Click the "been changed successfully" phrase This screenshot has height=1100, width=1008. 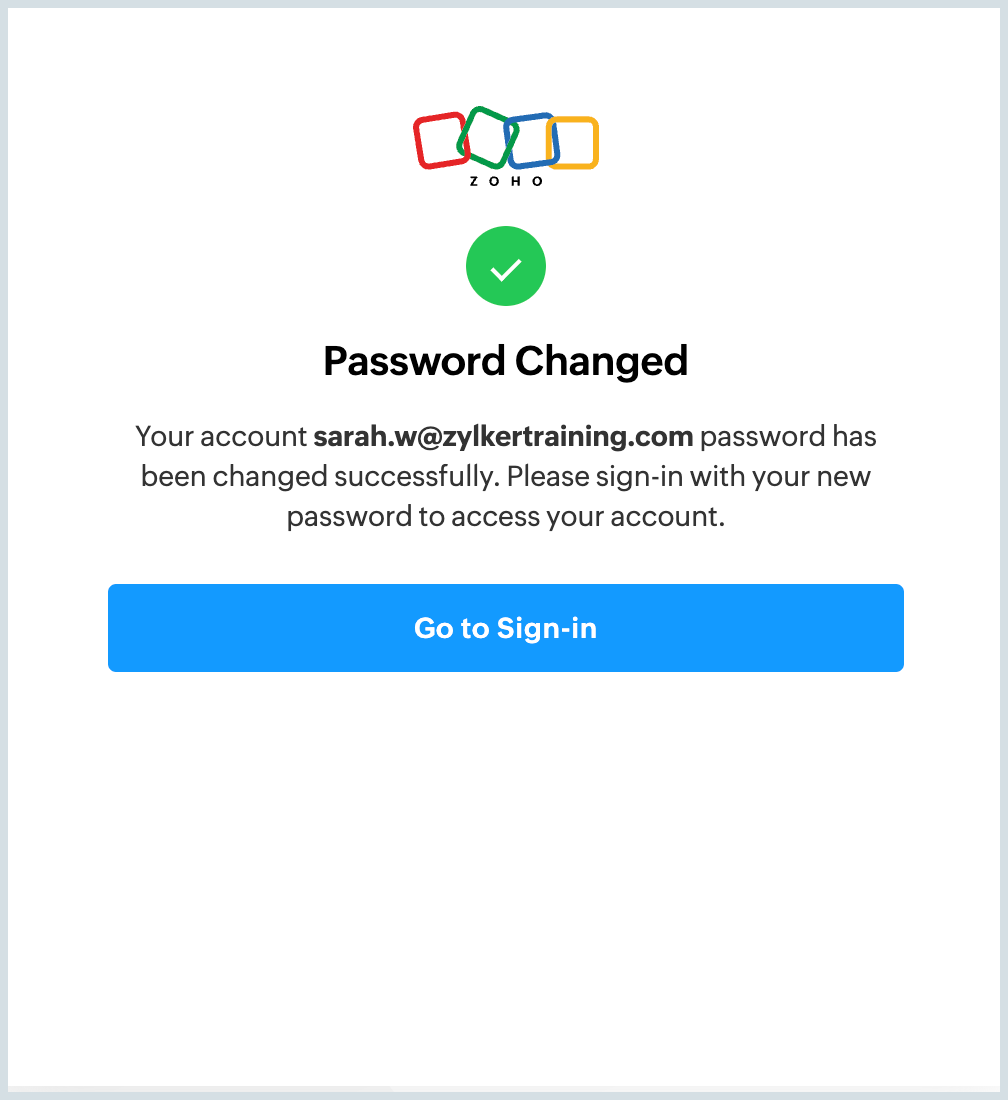[319, 477]
